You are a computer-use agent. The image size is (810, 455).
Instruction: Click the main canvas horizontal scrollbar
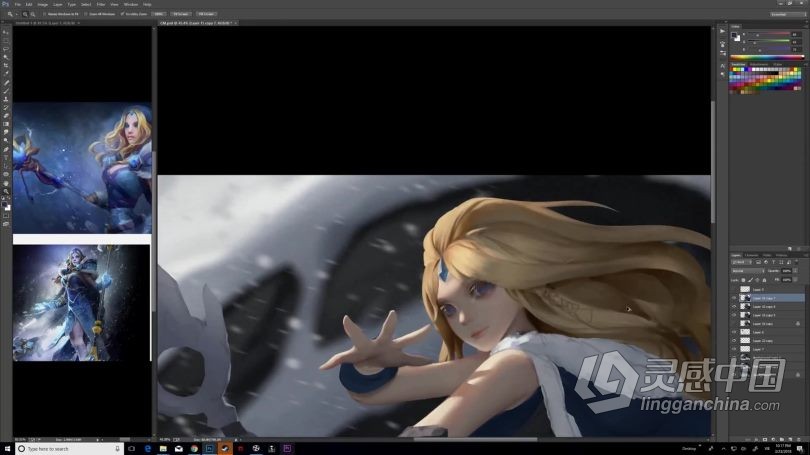475,440
